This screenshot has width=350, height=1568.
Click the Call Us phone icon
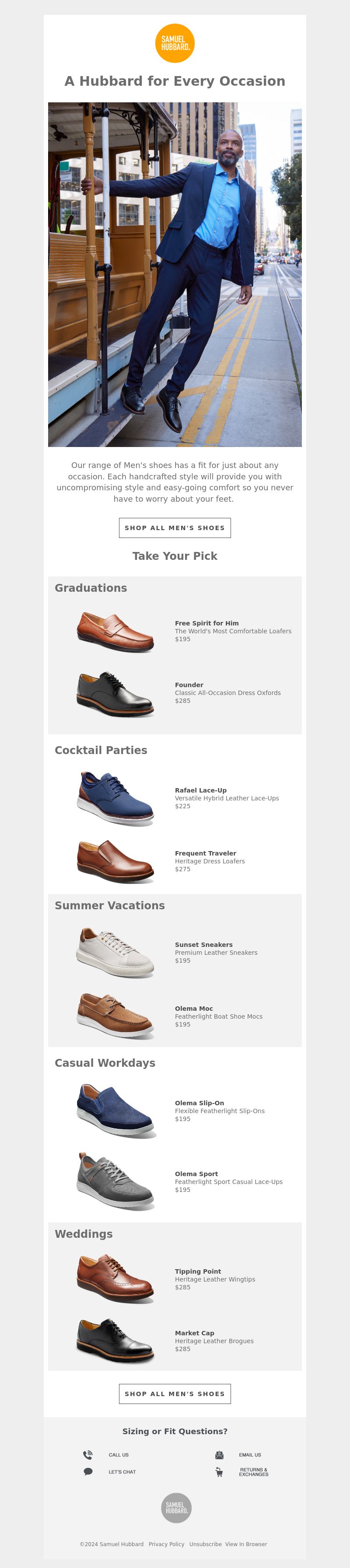tap(87, 1455)
